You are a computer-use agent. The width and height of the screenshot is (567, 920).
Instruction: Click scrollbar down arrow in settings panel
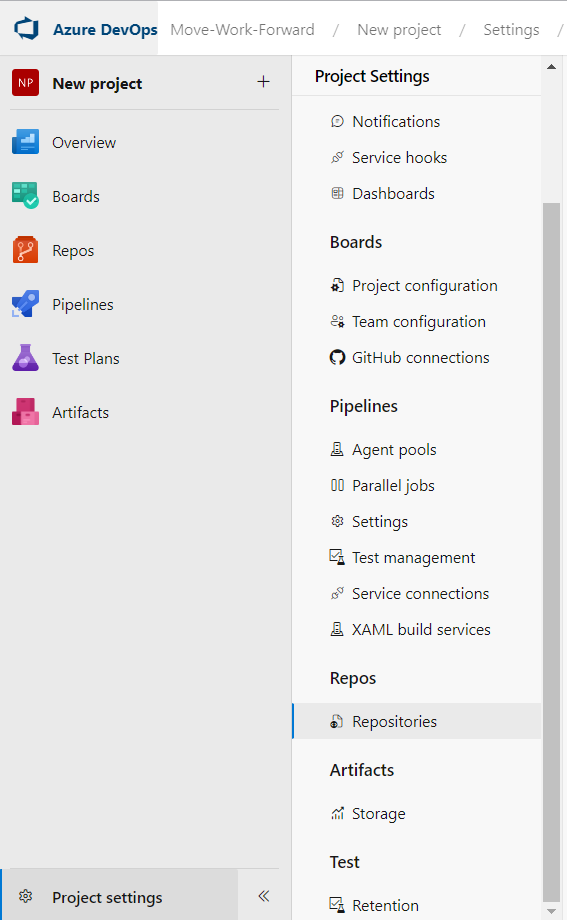click(551, 911)
